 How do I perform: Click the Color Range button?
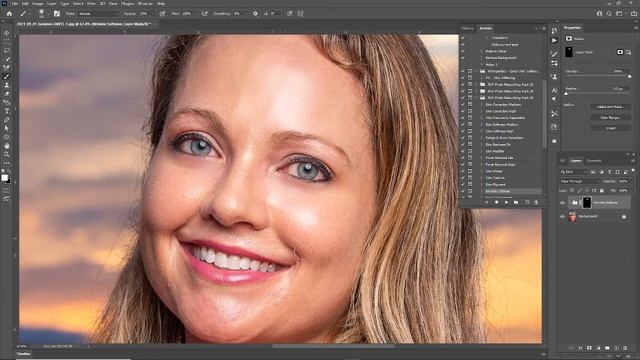[611, 118]
